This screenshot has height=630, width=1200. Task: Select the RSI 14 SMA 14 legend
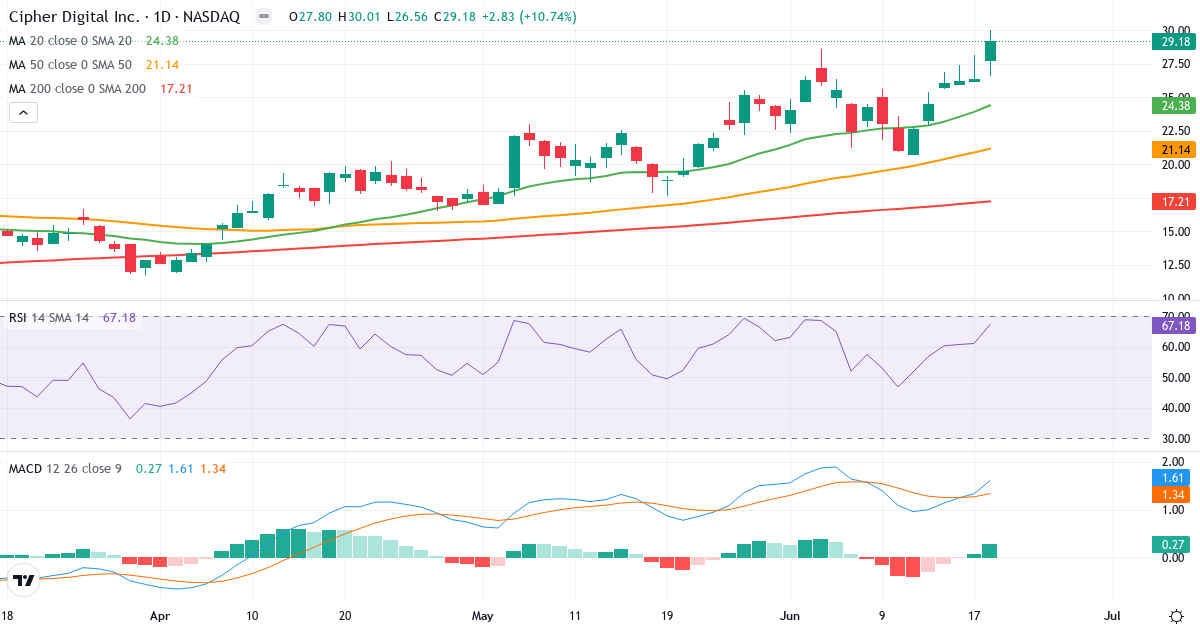coord(49,318)
